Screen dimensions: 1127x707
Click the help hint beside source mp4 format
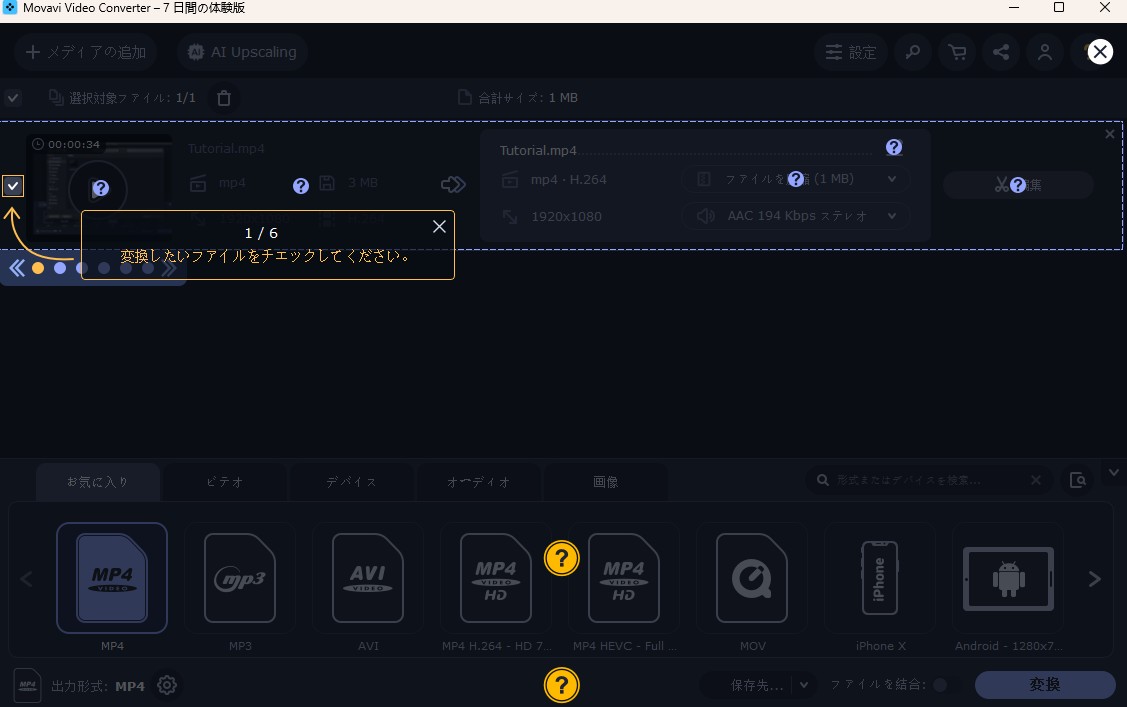[301, 186]
